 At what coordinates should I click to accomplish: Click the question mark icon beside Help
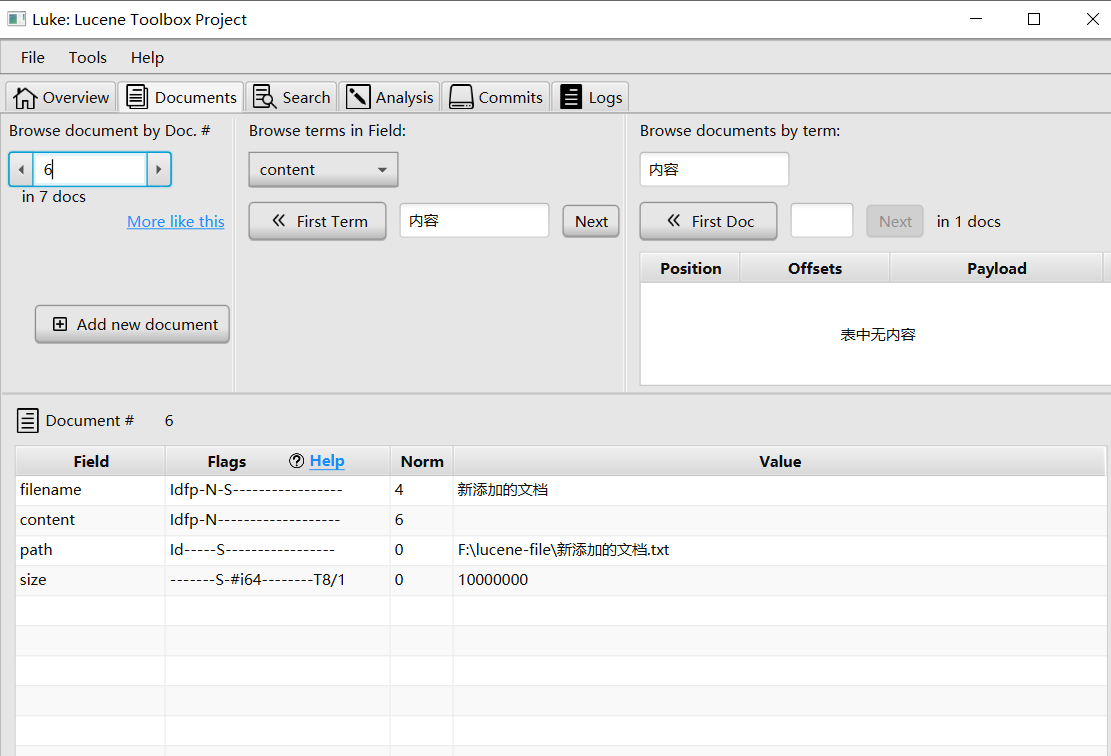click(296, 461)
